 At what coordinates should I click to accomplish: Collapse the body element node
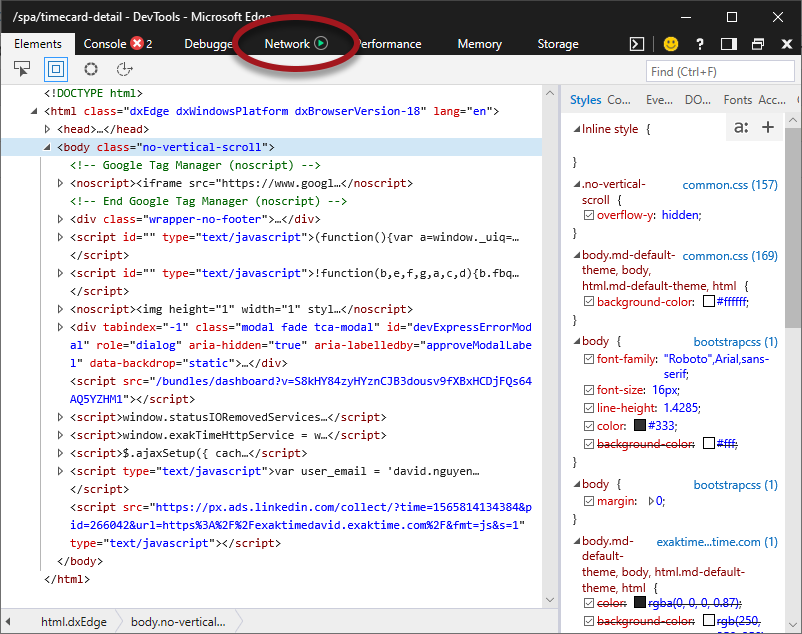47,147
